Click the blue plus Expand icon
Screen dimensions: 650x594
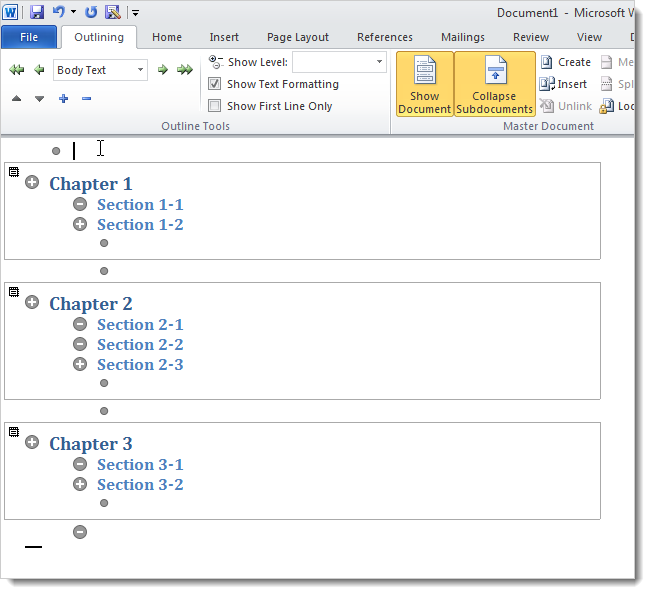[63, 98]
